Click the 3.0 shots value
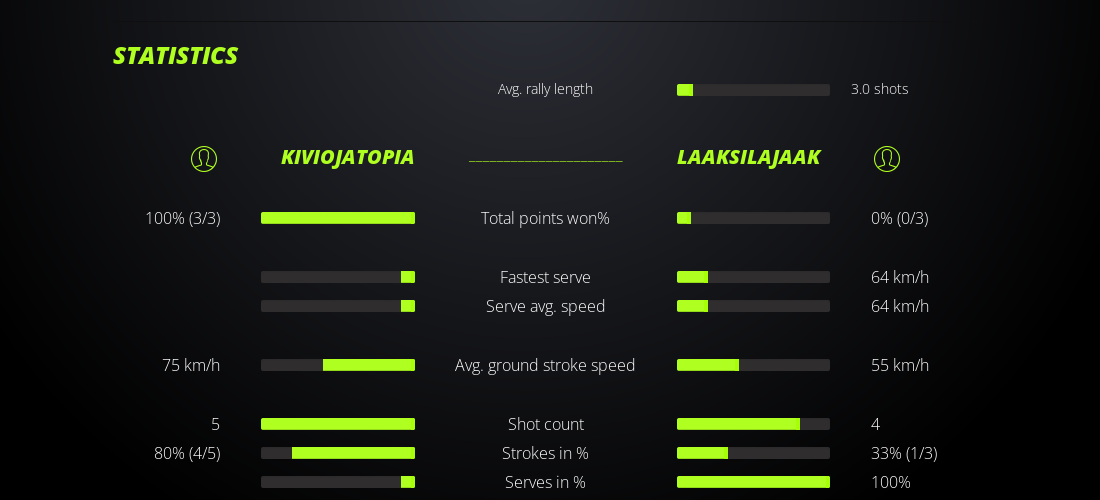This screenshot has width=1100, height=500. [879, 89]
